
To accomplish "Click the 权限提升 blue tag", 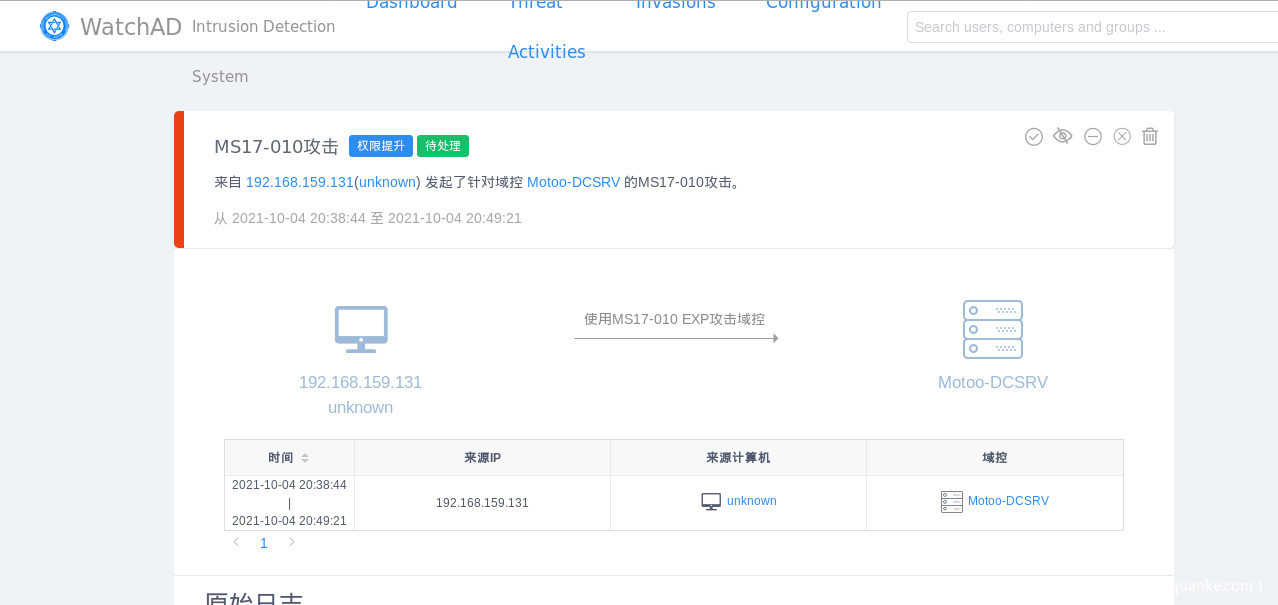I will (380, 146).
